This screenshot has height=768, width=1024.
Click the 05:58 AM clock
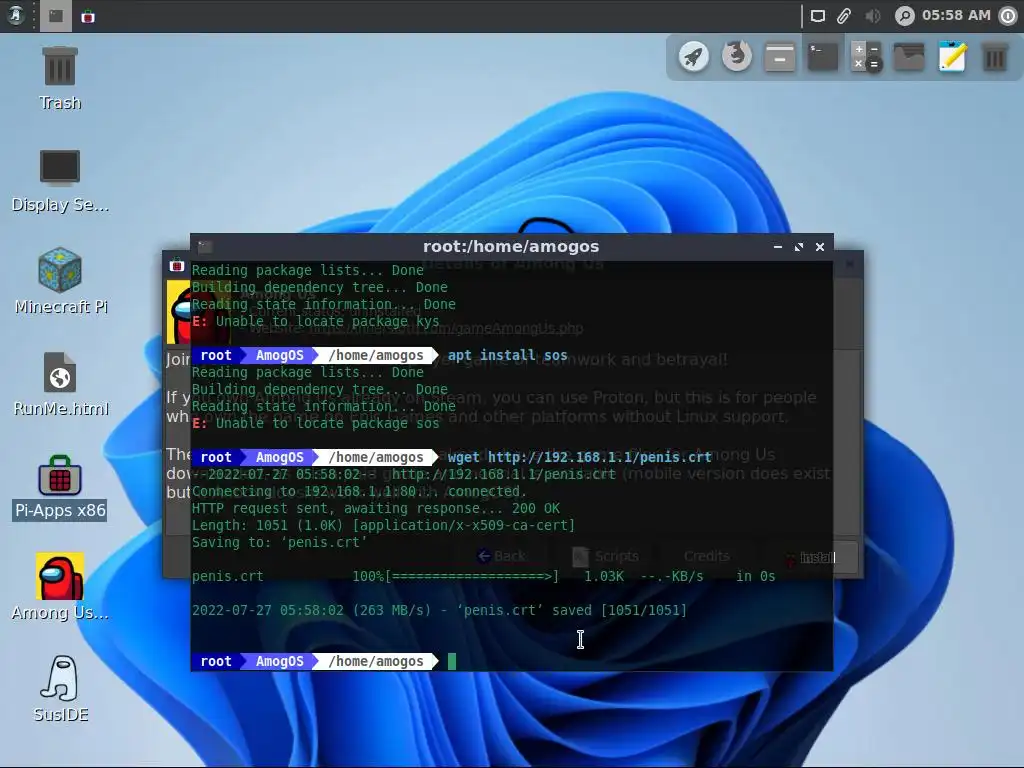click(x=955, y=15)
